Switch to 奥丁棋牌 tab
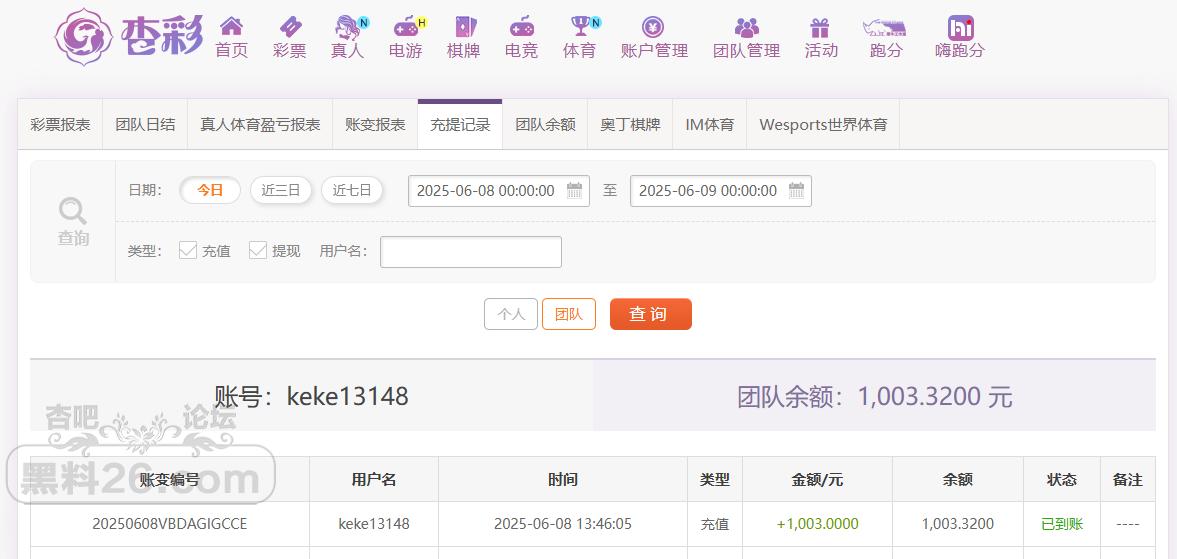The width and height of the screenshot is (1177, 559). 631,125
